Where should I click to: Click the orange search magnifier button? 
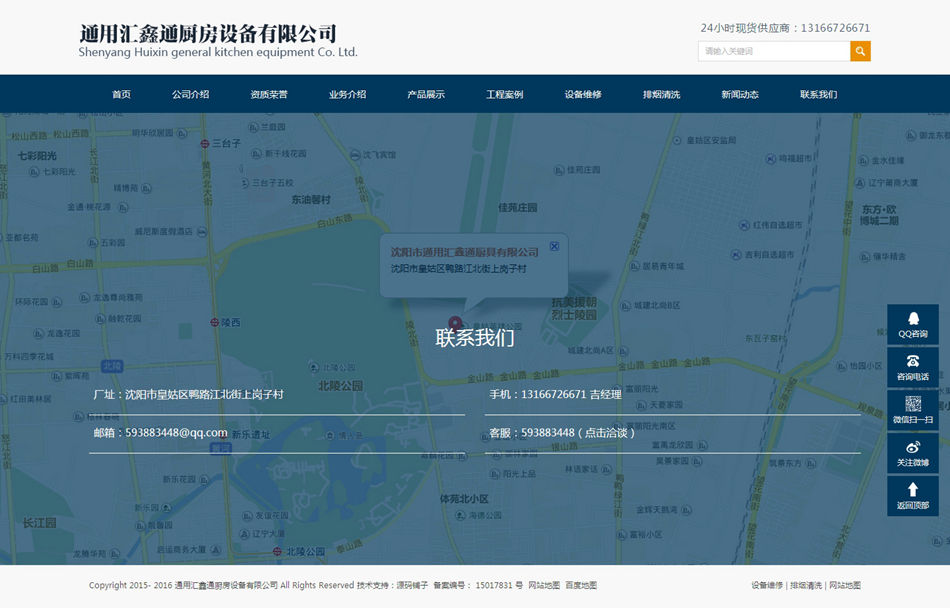point(860,51)
